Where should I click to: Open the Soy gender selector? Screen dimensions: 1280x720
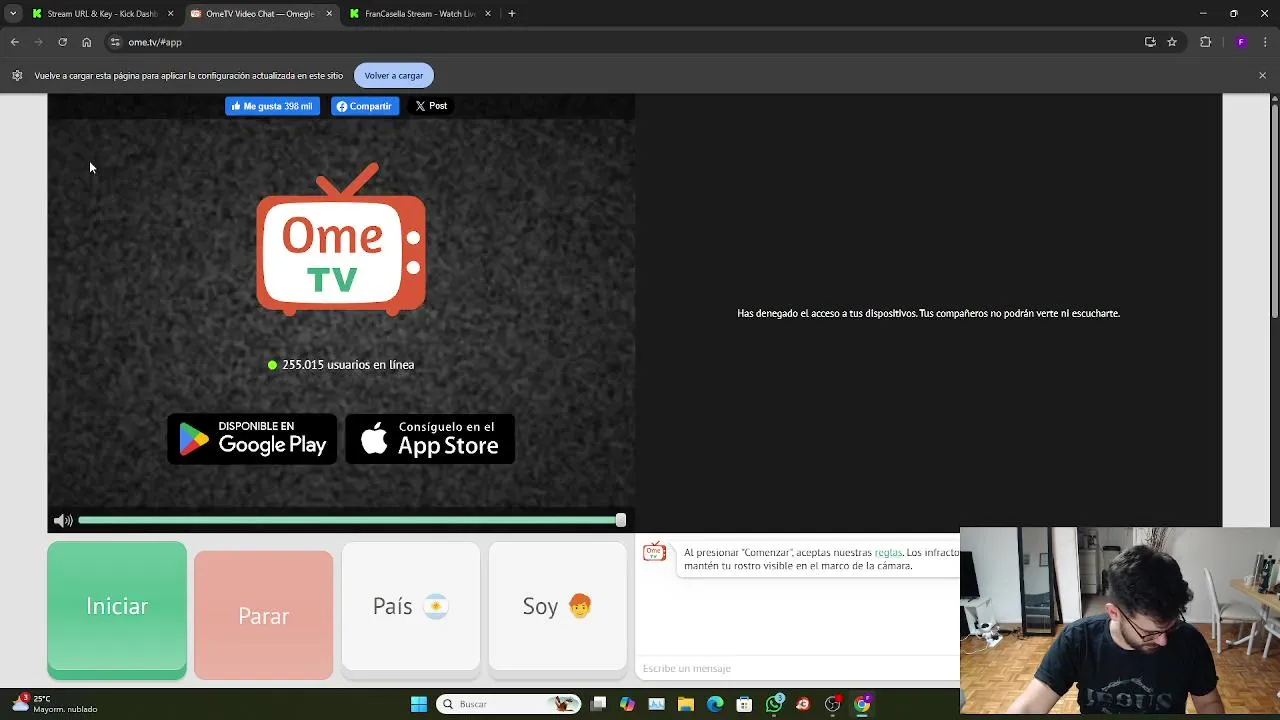click(558, 607)
